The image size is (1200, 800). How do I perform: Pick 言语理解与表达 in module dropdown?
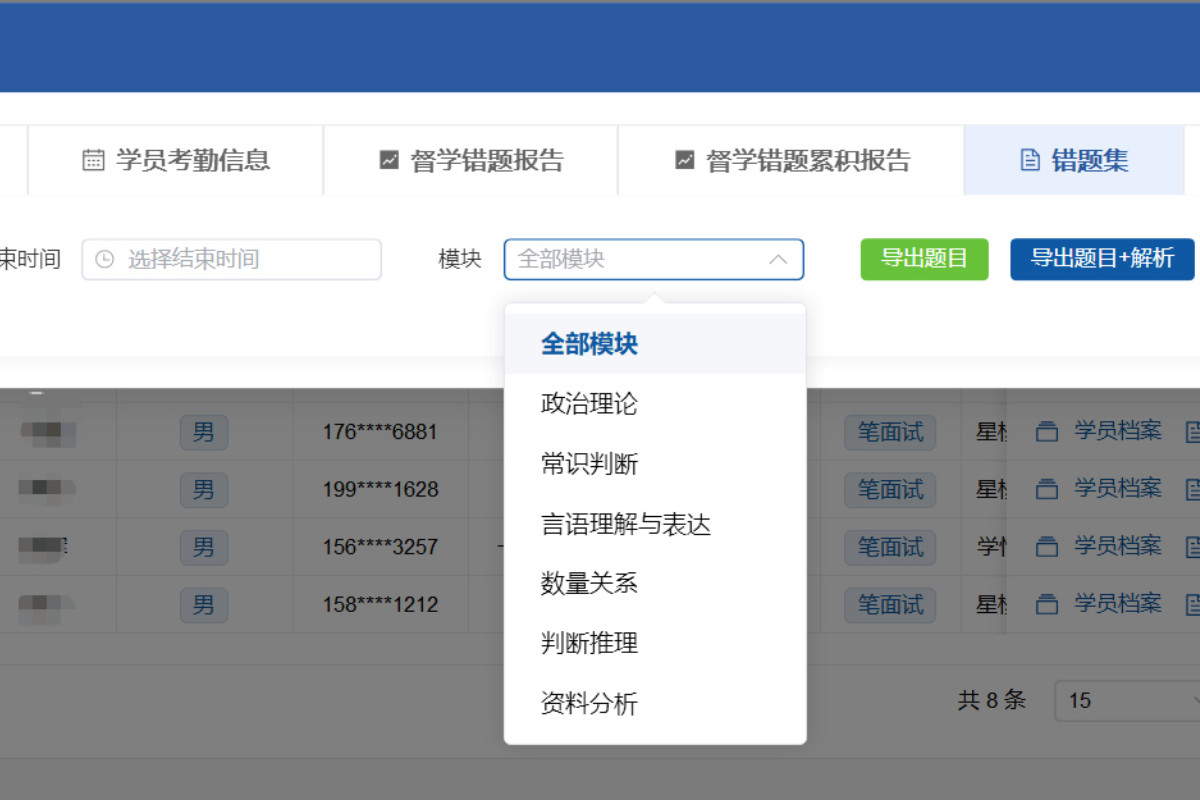pos(625,524)
